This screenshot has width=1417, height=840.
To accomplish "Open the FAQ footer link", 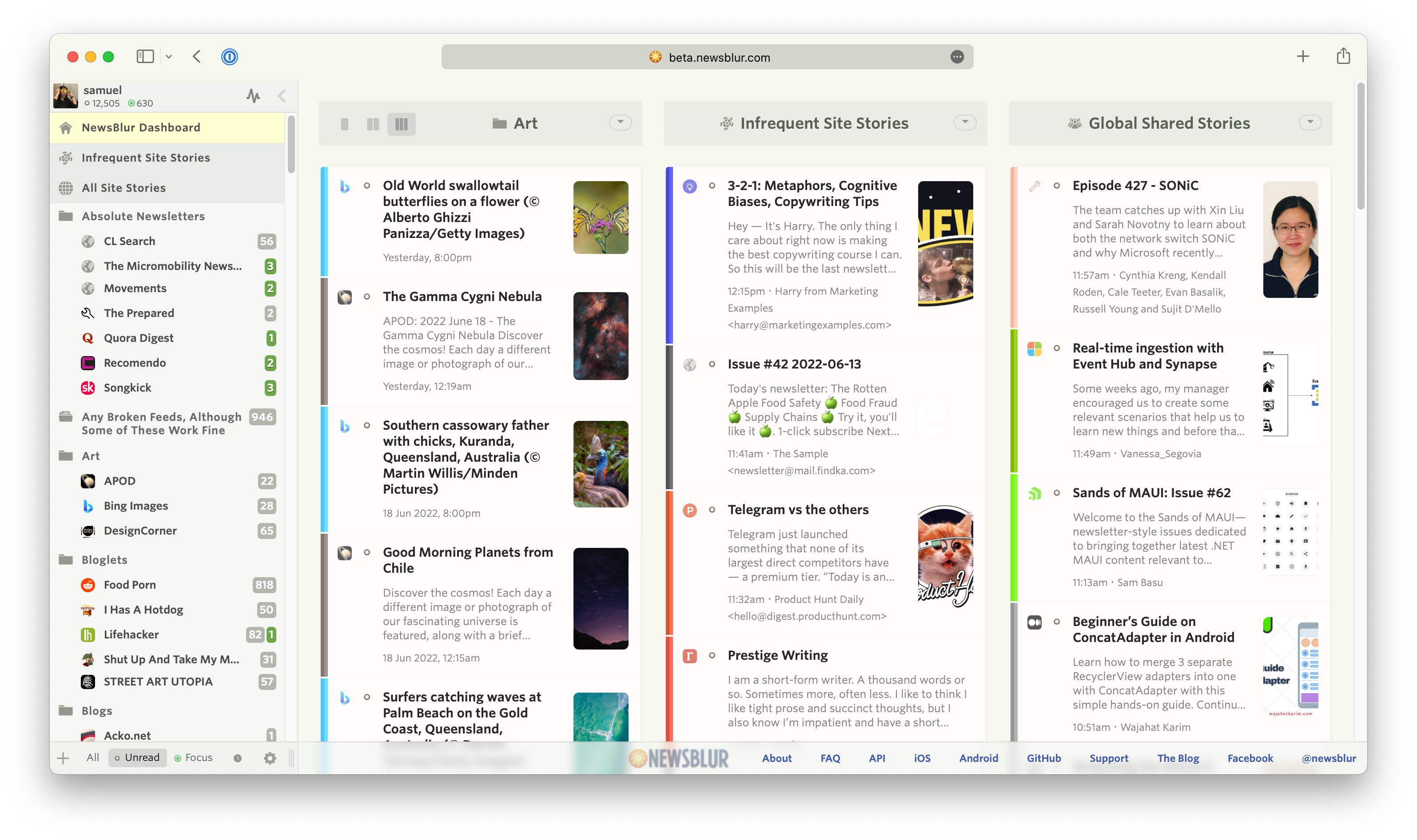I will point(830,758).
